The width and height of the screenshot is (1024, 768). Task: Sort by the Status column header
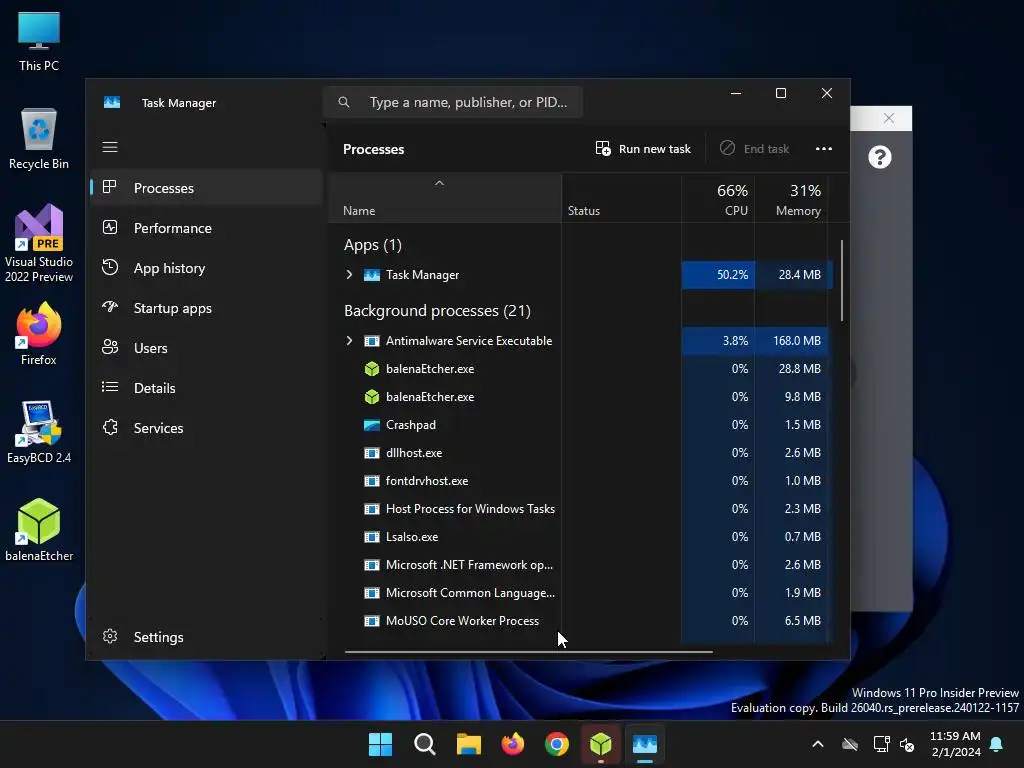pyautogui.click(x=621, y=199)
